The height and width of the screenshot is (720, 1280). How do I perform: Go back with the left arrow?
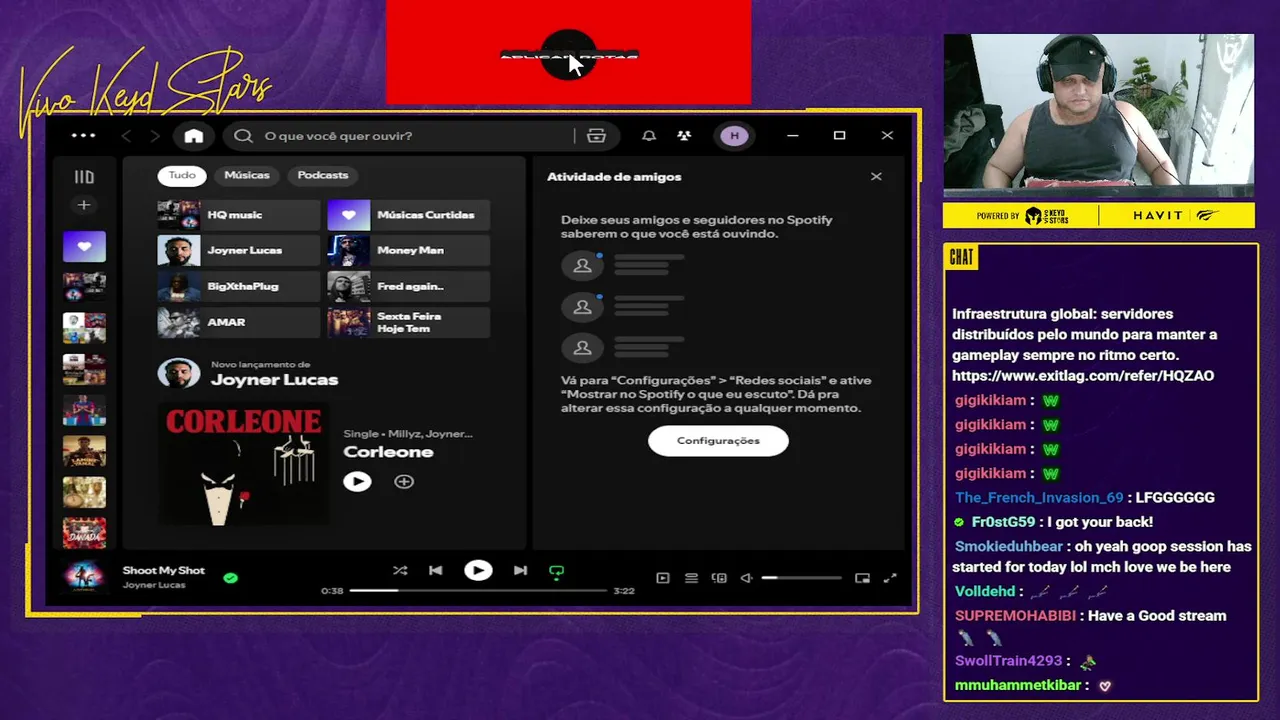(126, 136)
